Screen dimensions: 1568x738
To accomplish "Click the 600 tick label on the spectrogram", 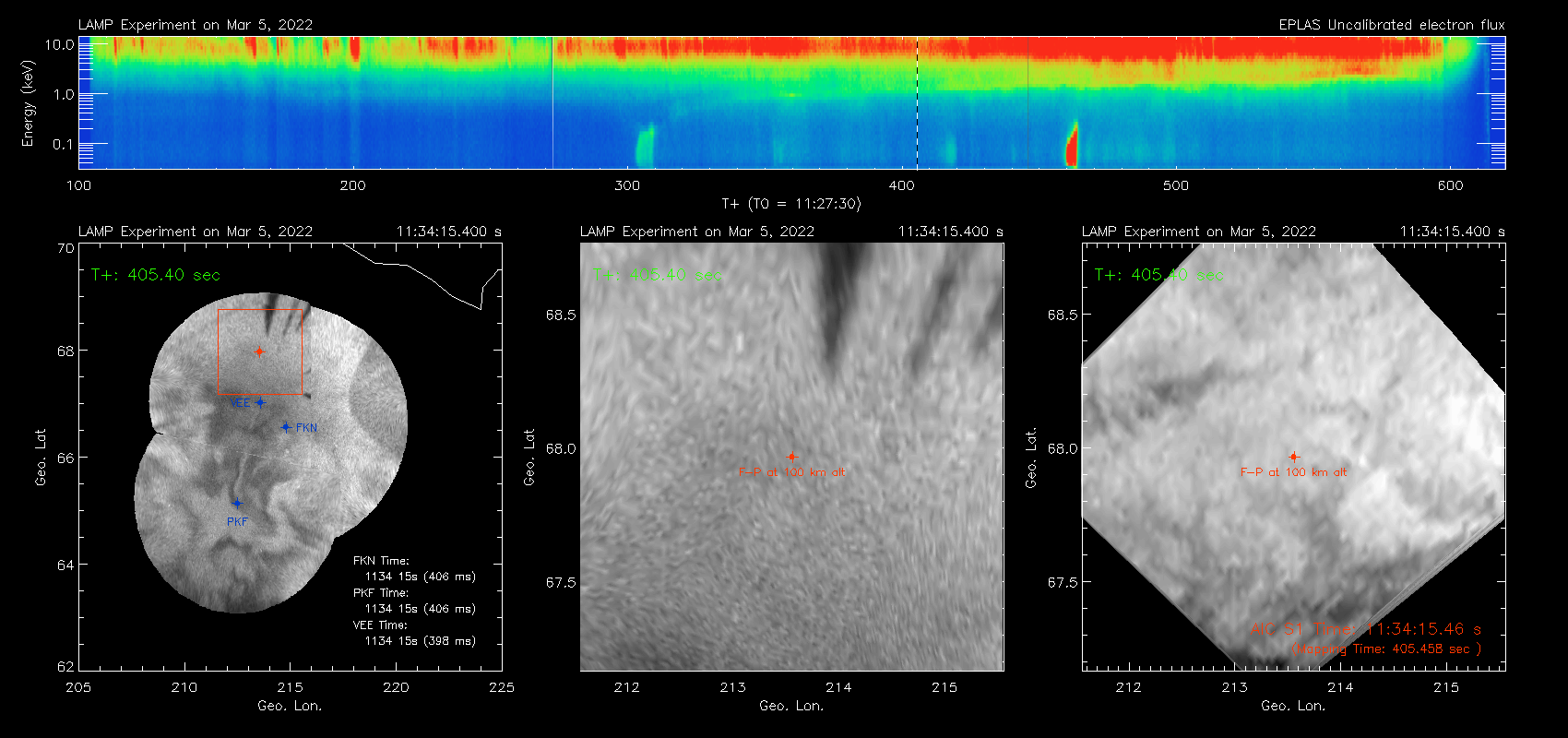I will (1450, 185).
